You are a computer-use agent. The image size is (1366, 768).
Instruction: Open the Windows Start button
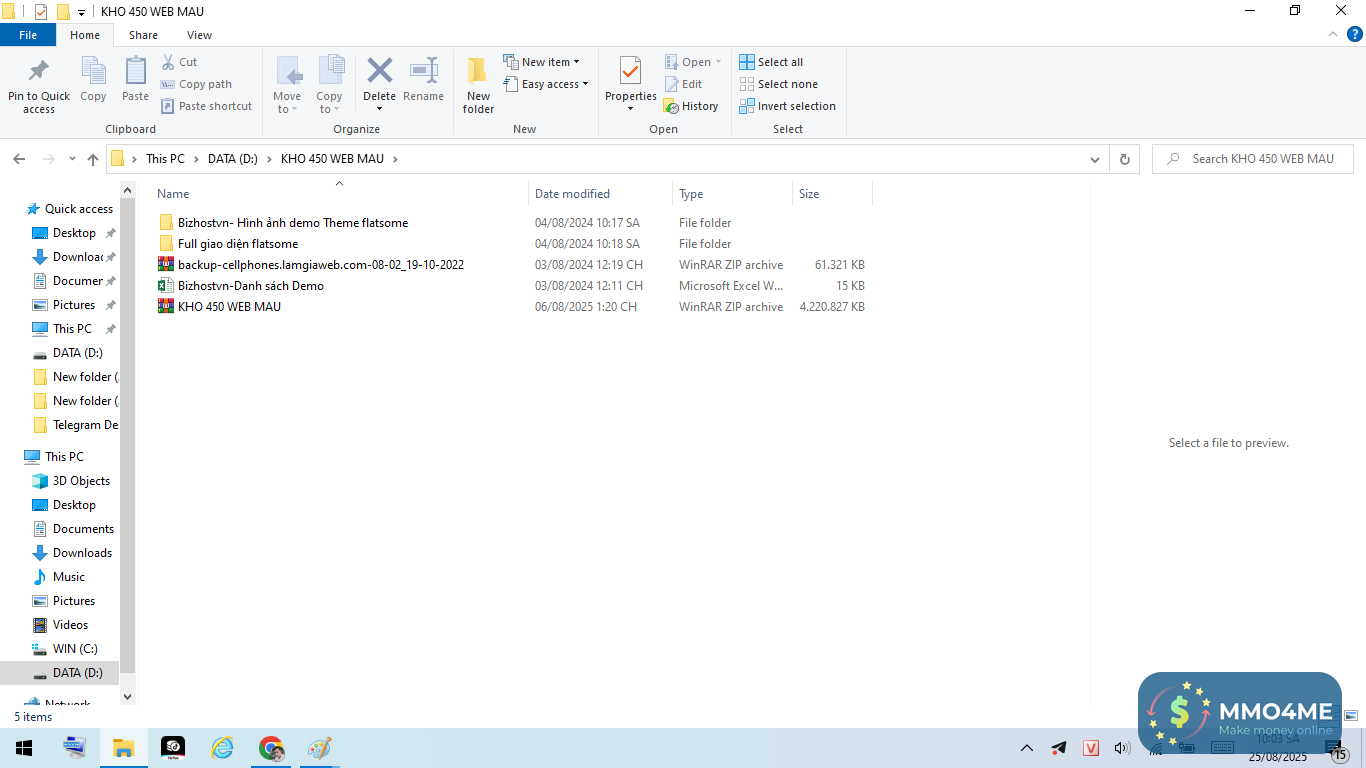(x=24, y=748)
